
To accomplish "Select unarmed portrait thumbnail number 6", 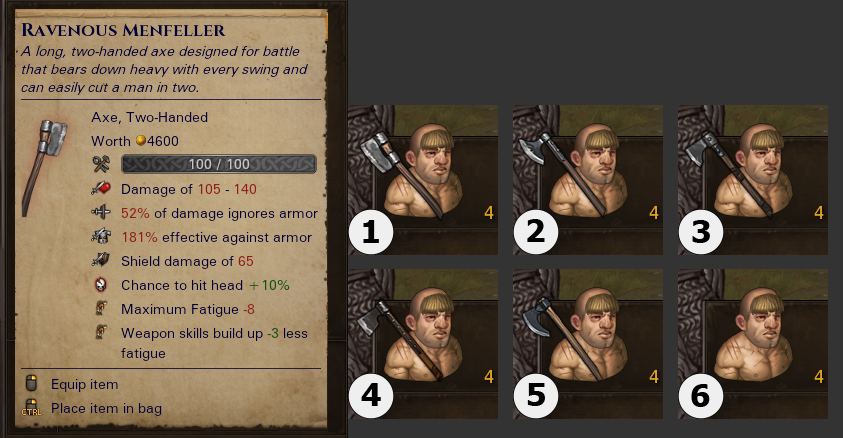I will [x=753, y=344].
